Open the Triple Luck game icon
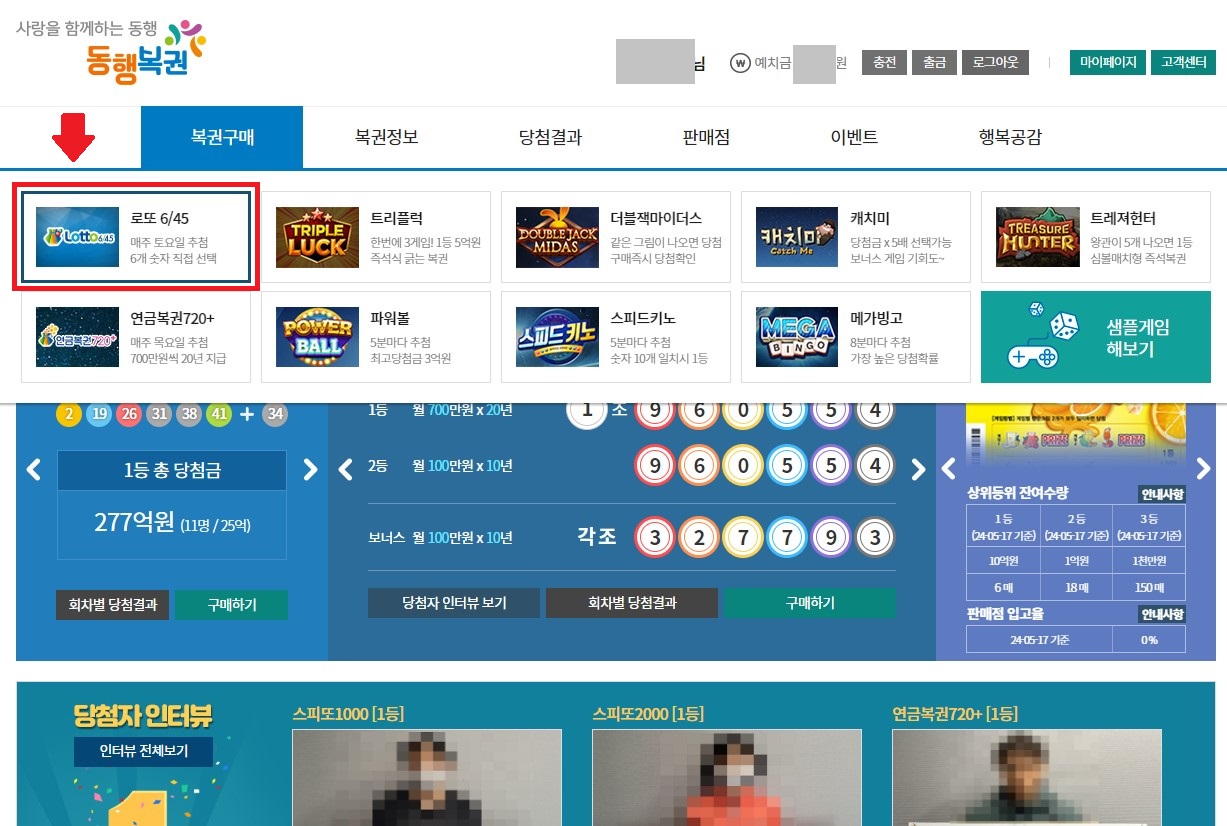Viewport: 1227px width, 826px height. (317, 237)
